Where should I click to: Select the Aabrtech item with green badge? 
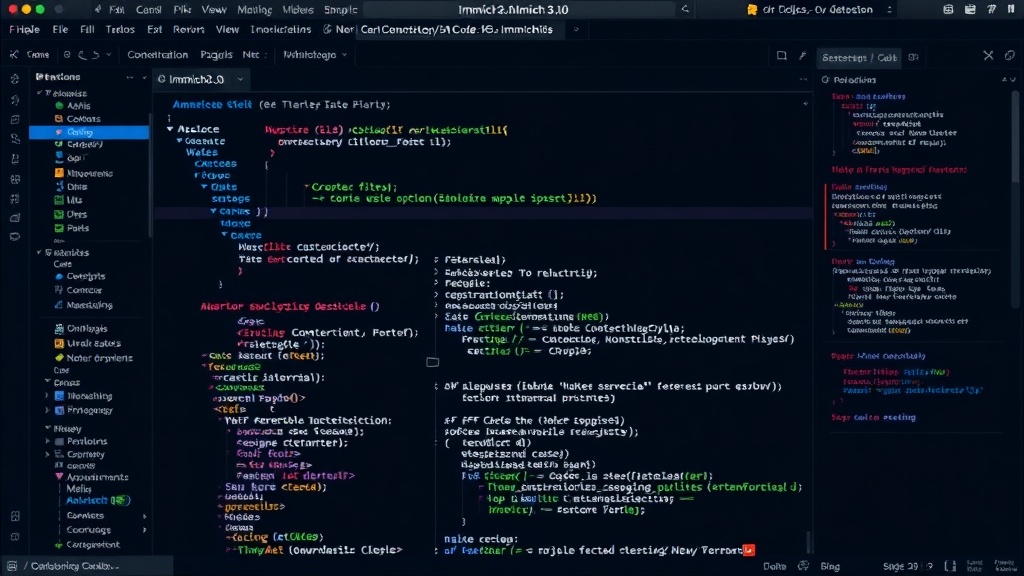98,500
